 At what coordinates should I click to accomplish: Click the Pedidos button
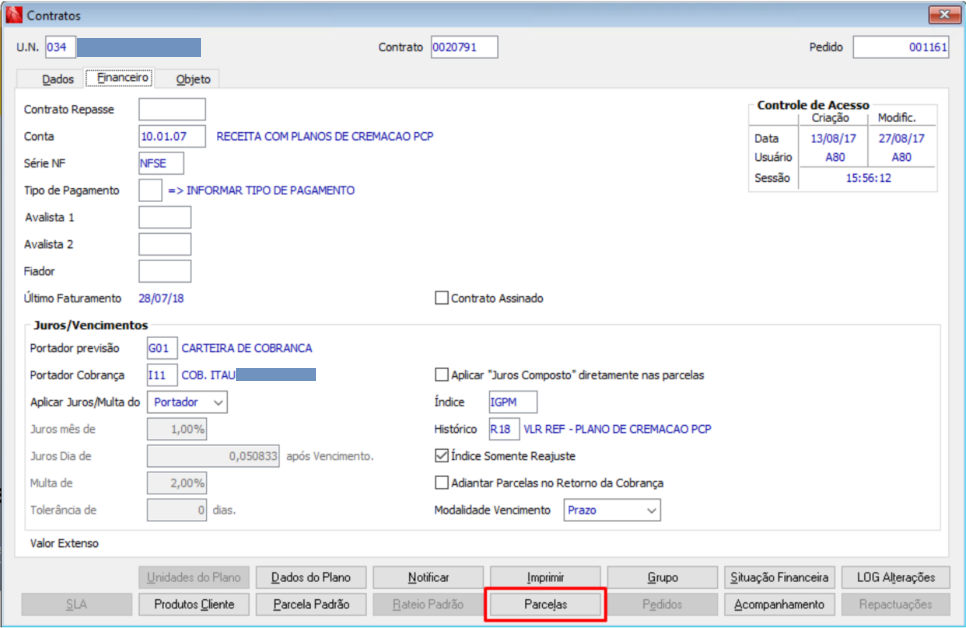pyautogui.click(x=662, y=605)
